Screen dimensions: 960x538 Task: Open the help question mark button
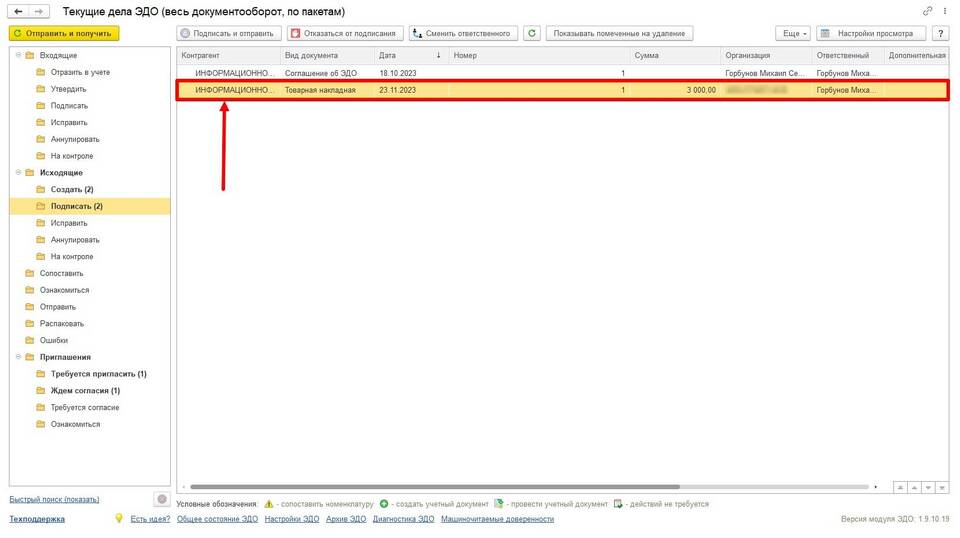pyautogui.click(x=940, y=33)
